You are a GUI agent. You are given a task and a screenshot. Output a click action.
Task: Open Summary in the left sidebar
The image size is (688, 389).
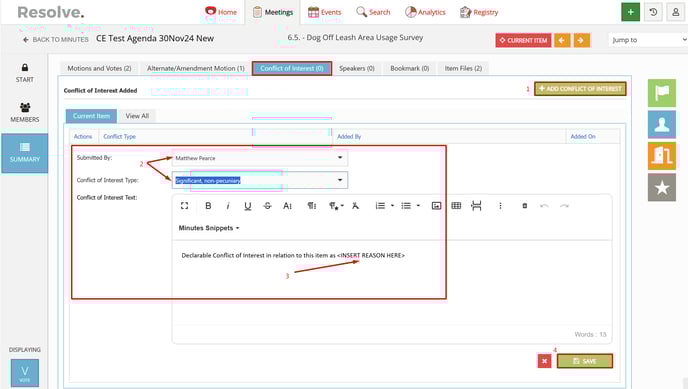pyautogui.click(x=25, y=153)
